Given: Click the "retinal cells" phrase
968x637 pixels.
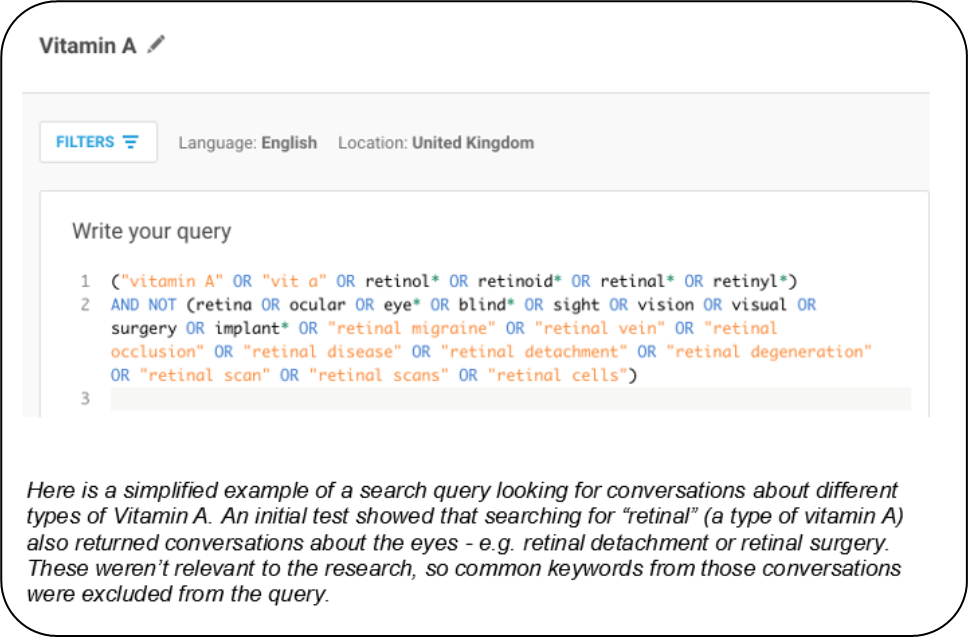Looking at the screenshot, I should tap(557, 375).
